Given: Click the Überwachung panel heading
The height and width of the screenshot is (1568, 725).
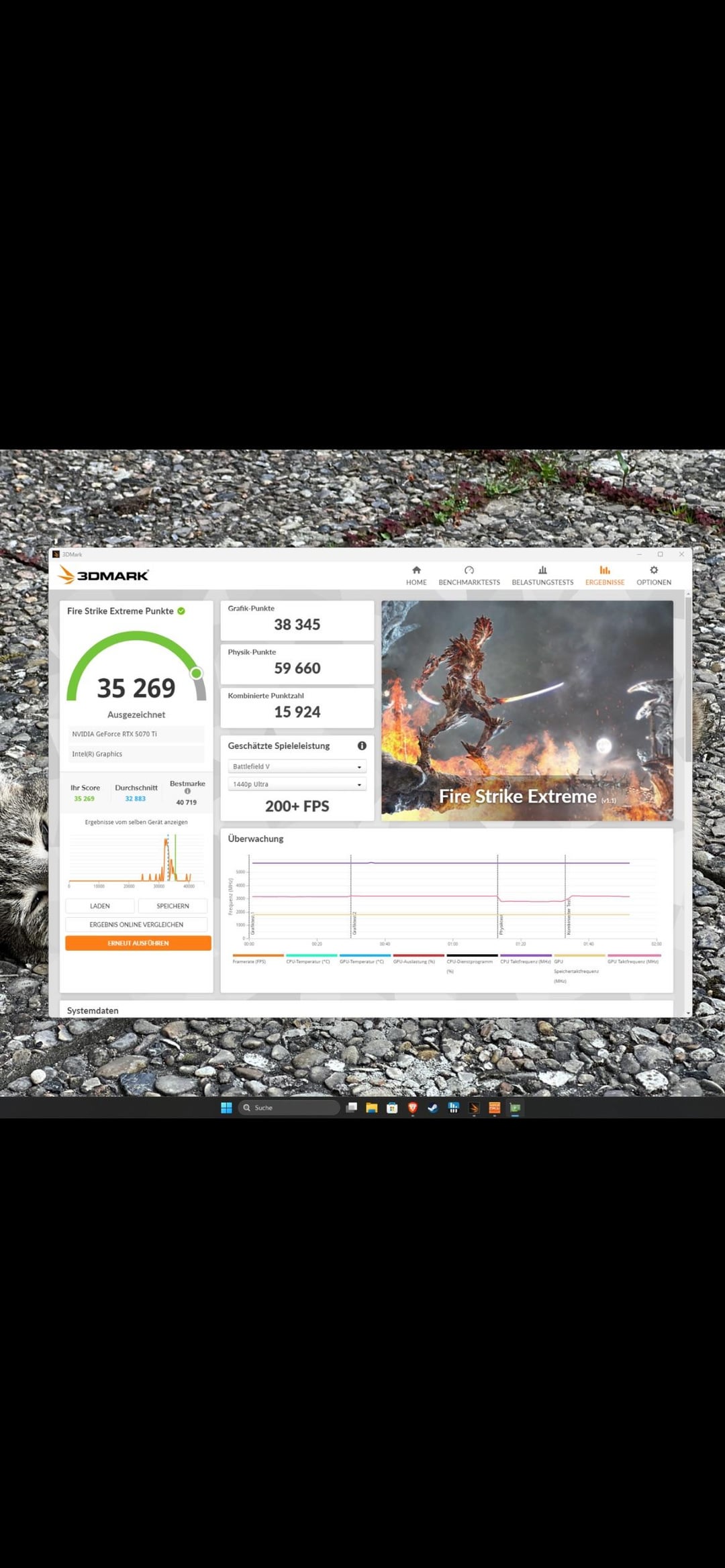Looking at the screenshot, I should coord(256,839).
